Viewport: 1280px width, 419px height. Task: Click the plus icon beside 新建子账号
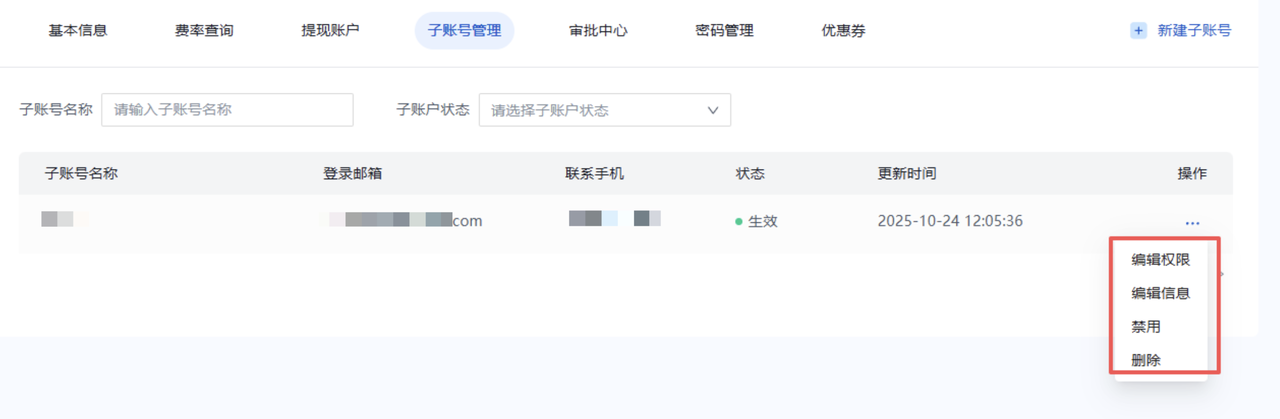pos(1138,31)
